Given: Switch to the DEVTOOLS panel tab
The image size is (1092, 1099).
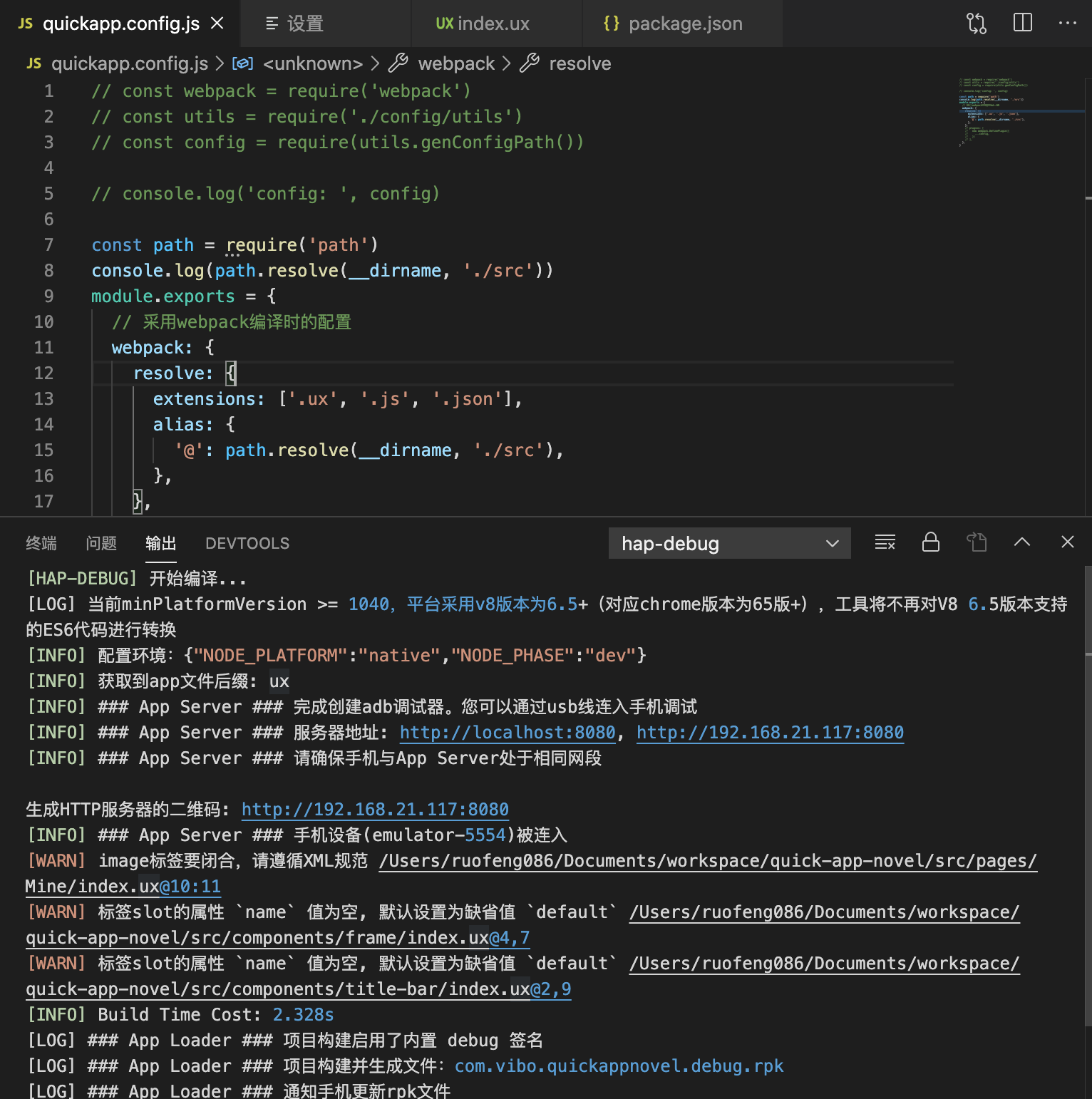Looking at the screenshot, I should 247,543.
